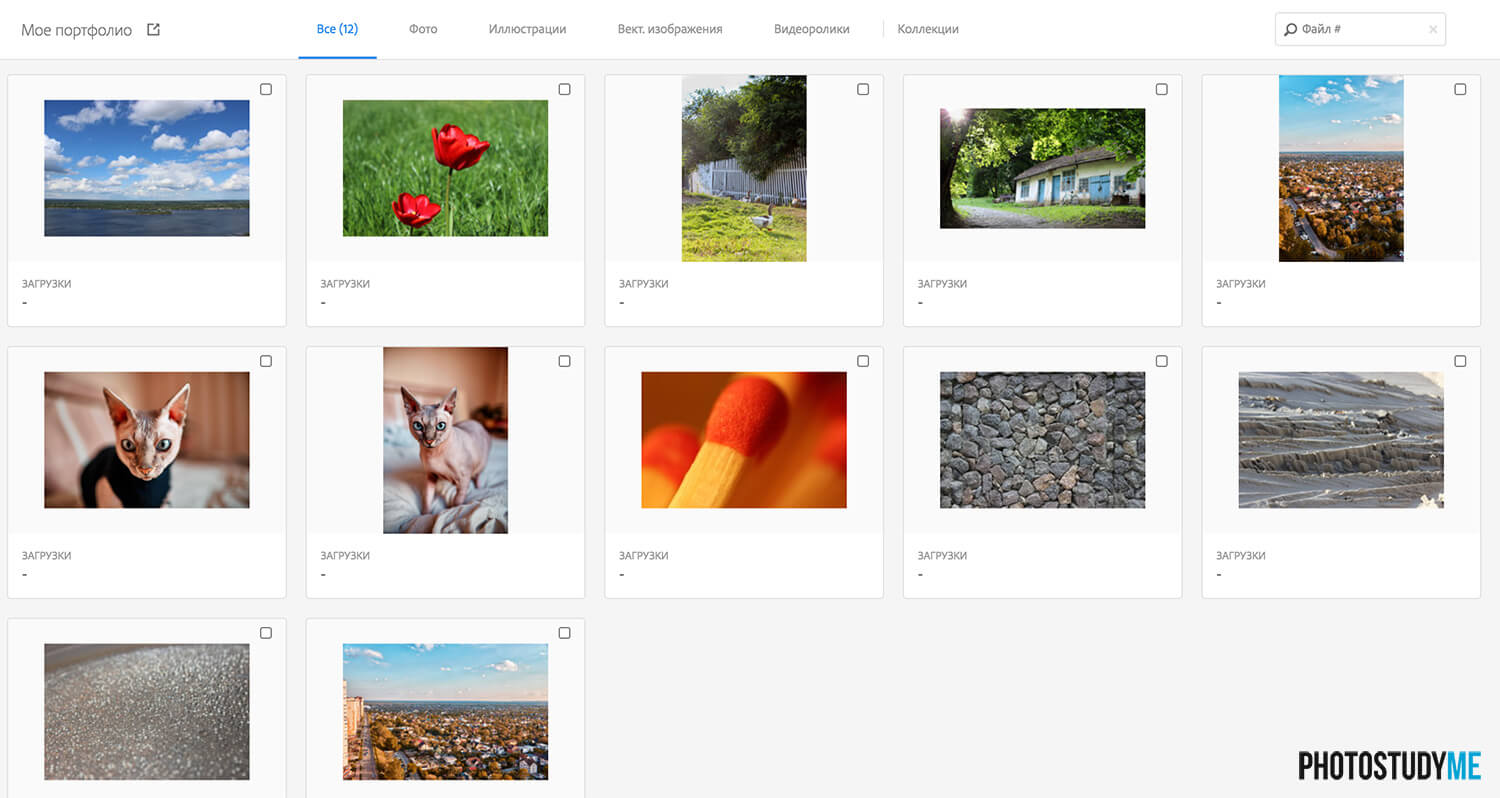Image resolution: width=1500 pixels, height=798 pixels.
Task: Open the portfolio external link icon
Action: [153, 29]
